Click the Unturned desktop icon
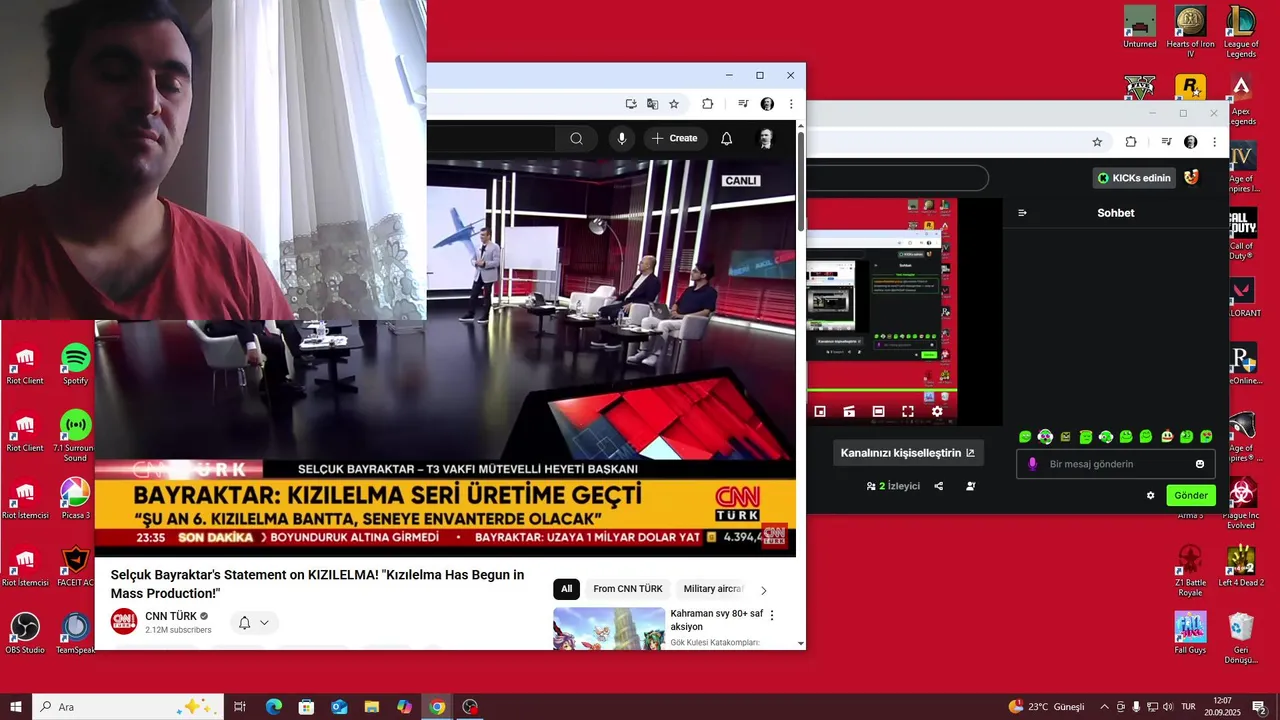The width and height of the screenshot is (1280, 720). click(x=1140, y=27)
